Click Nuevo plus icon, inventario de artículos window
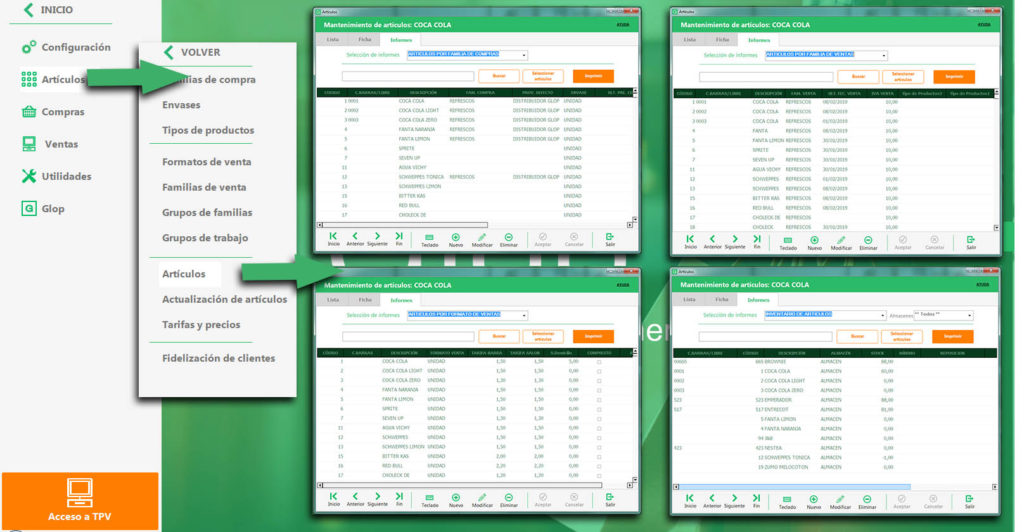This screenshot has height=532, width=1024. click(x=813, y=501)
